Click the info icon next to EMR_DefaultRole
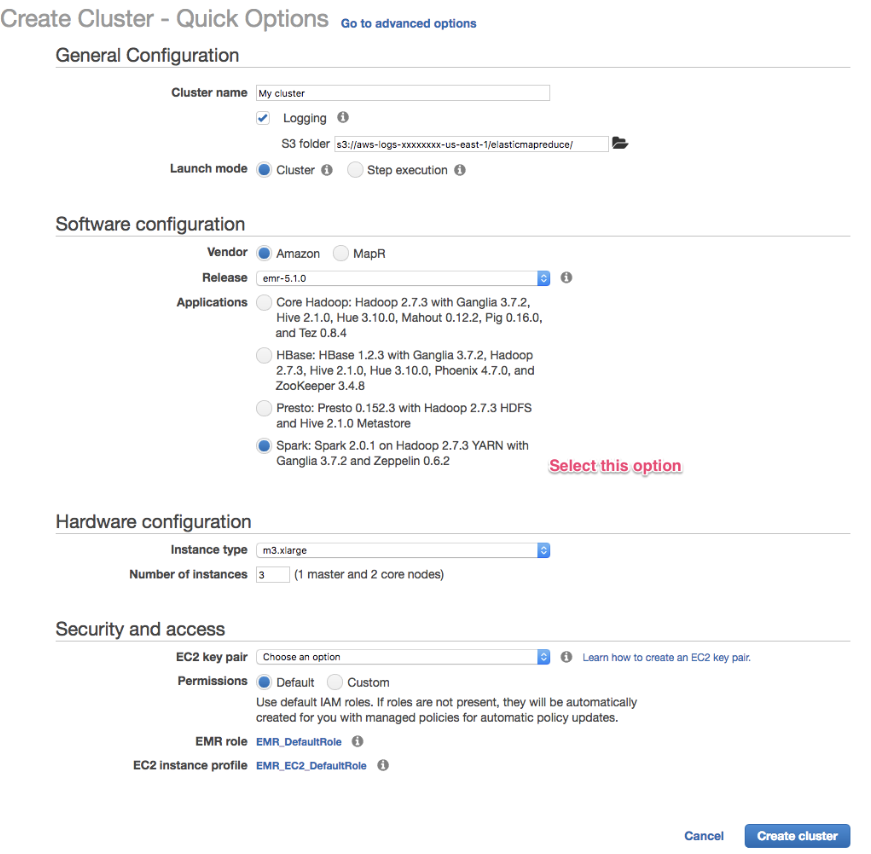Image resolution: width=871 pixels, height=854 pixels. click(x=357, y=742)
